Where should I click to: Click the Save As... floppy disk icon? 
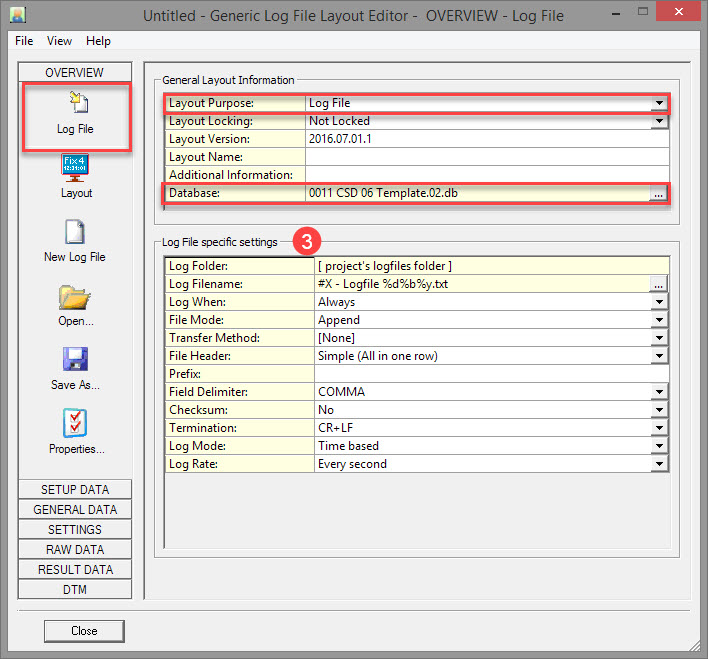click(x=75, y=361)
